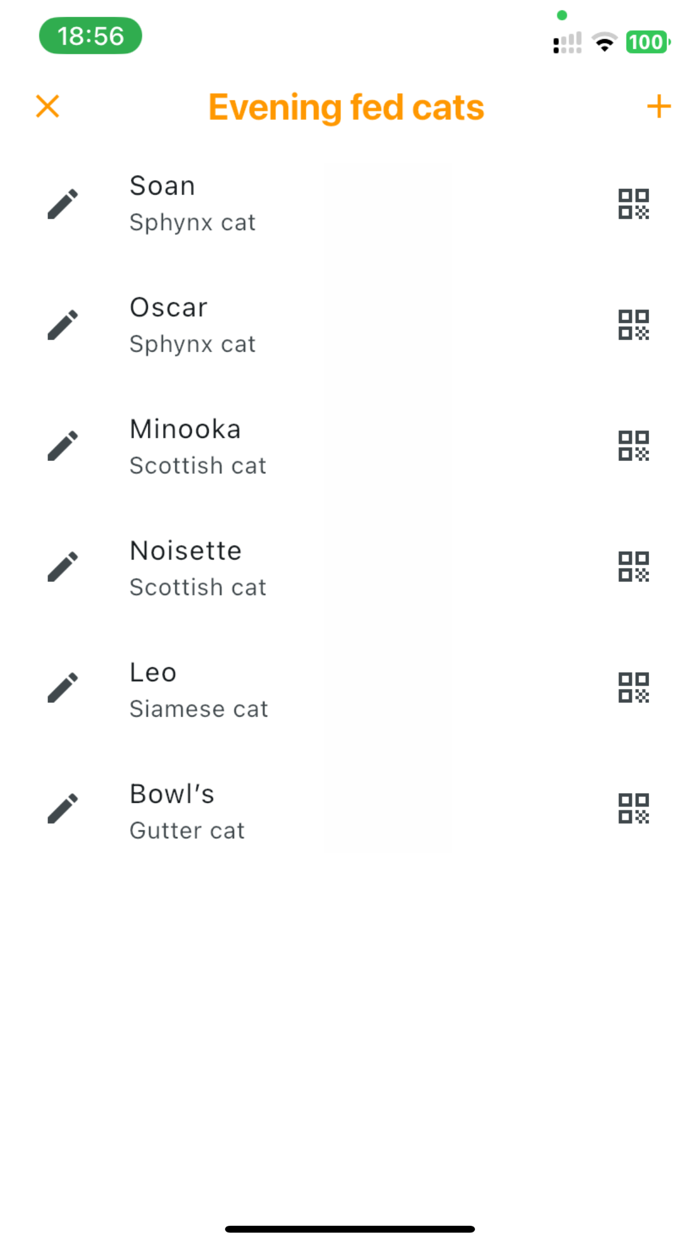Tap the pencil icon next to Minooka
Screen dimensions: 700x1244
point(62,444)
